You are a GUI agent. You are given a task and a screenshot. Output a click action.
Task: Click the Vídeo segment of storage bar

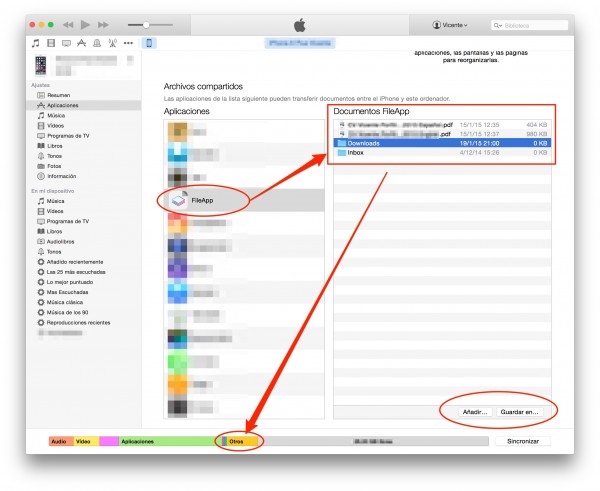click(86, 441)
